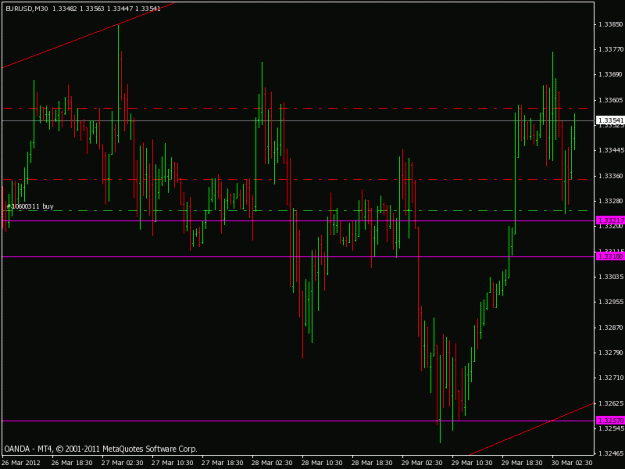
Task: Select the grey current price line
Action: 297,120
